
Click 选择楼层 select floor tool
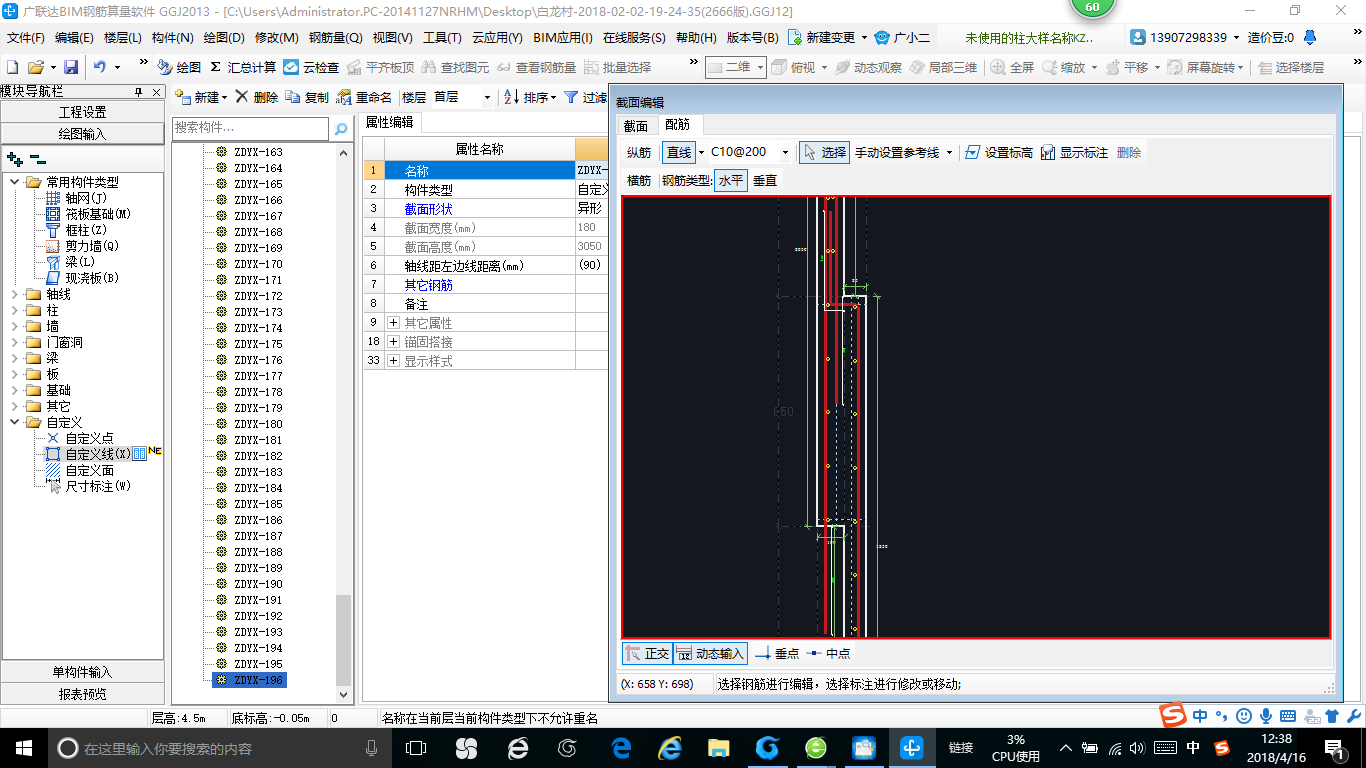1291,67
